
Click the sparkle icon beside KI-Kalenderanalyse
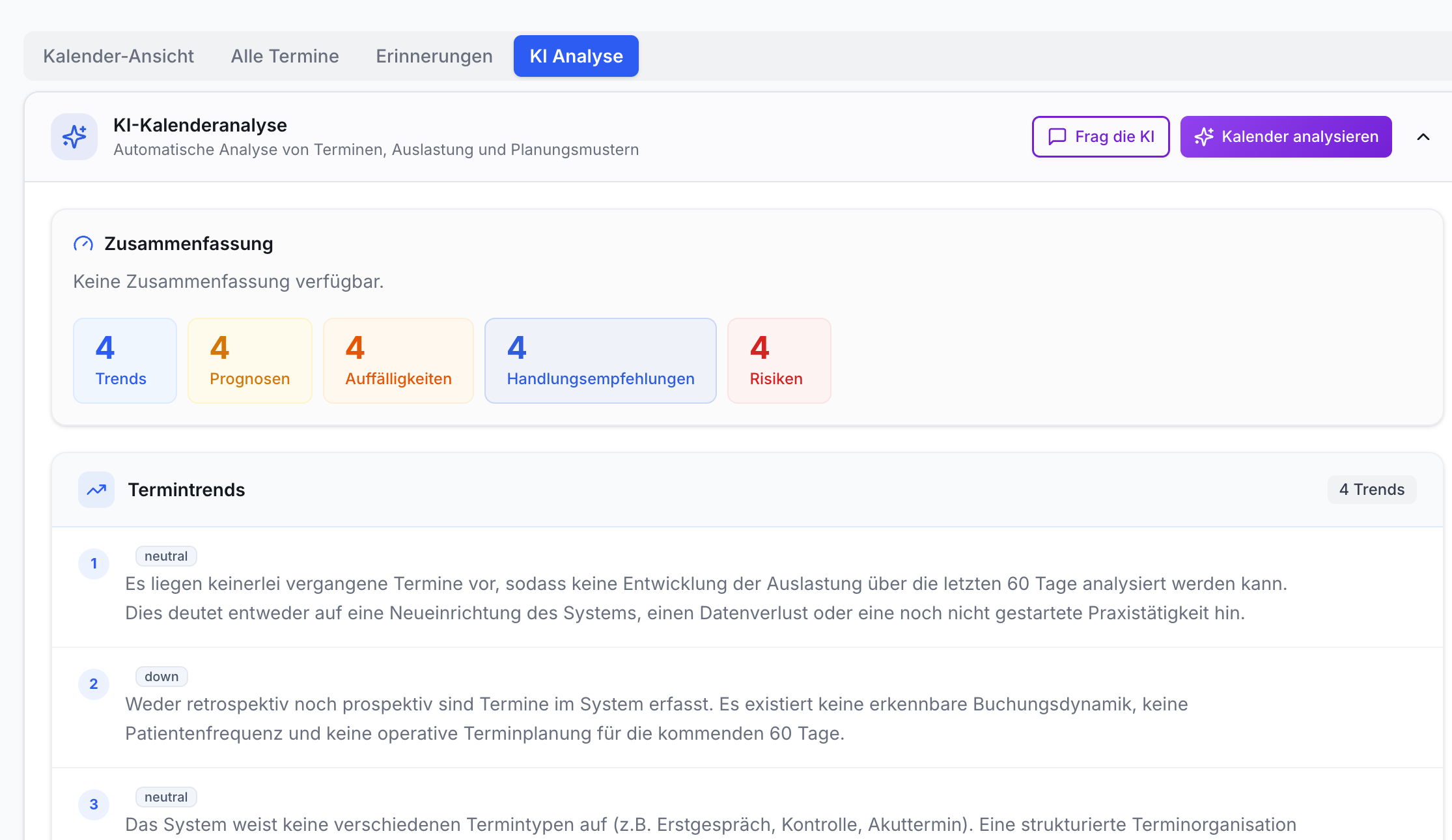(x=74, y=137)
